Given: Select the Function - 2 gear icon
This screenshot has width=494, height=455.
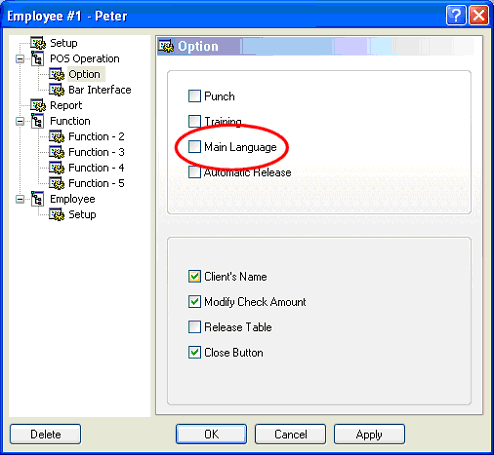Looking at the screenshot, I should pos(57,136).
